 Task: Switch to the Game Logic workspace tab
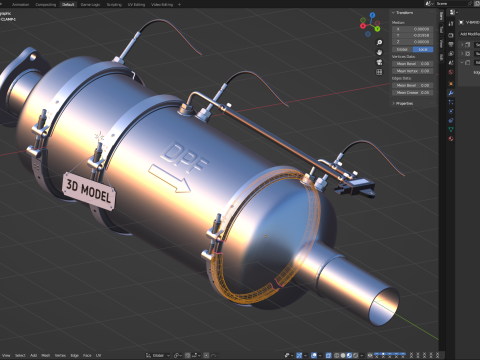pyautogui.click(x=90, y=5)
